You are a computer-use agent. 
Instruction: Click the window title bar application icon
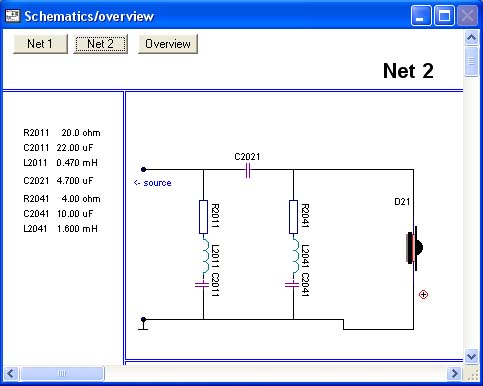12,16
